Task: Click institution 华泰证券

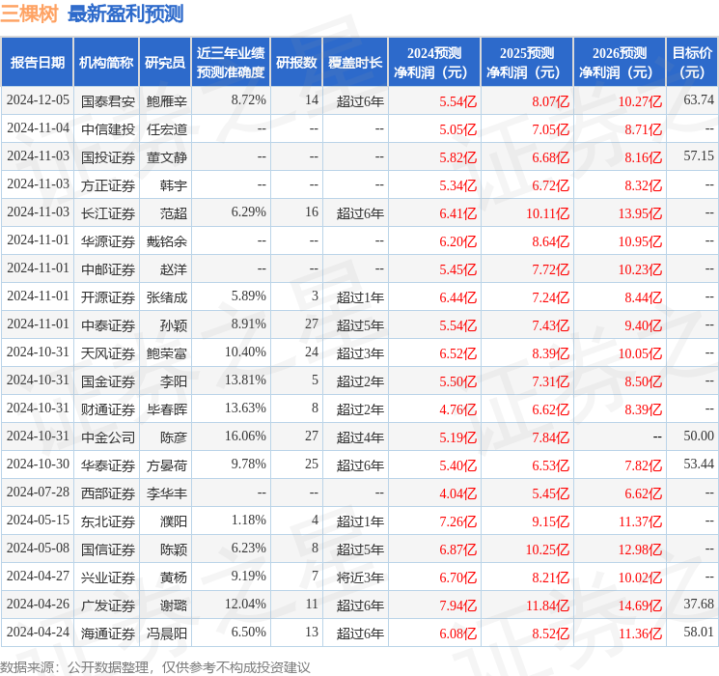Action: click(x=108, y=465)
